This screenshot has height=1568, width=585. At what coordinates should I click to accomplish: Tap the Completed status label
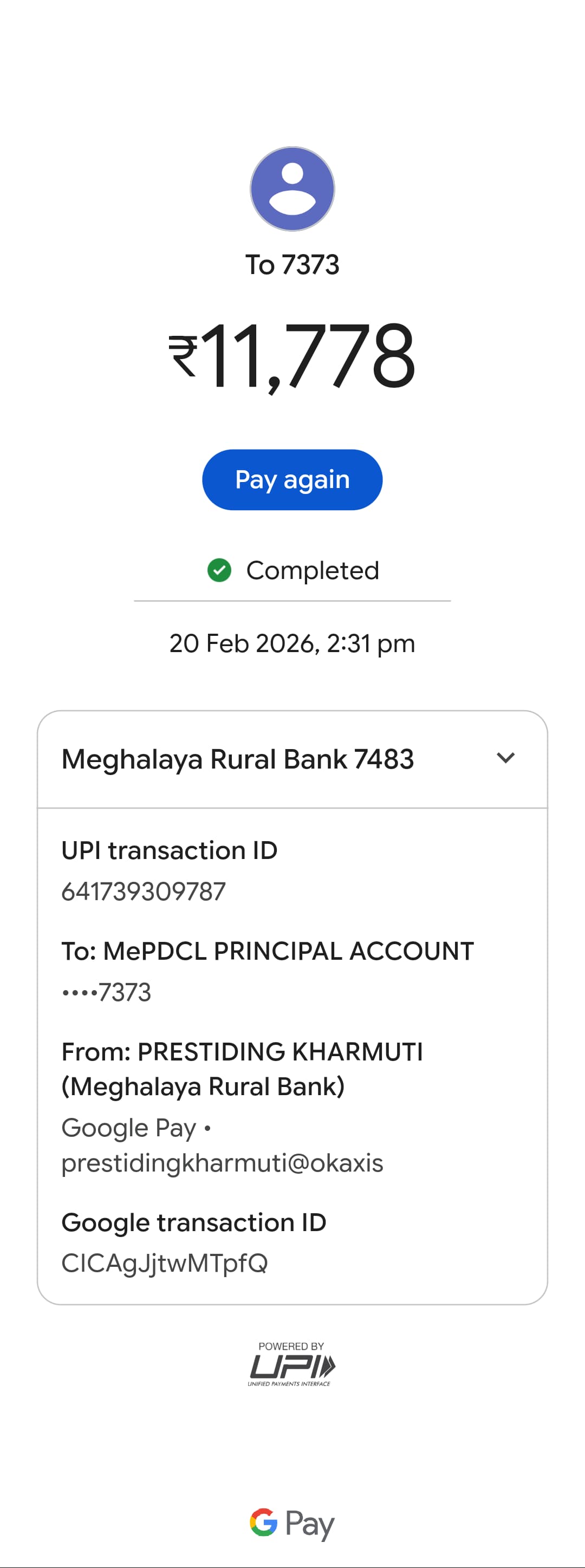(313, 570)
